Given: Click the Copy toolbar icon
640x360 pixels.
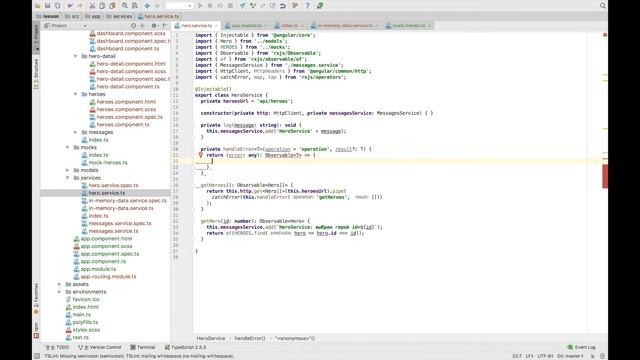Looking at the screenshot, I should click(x=102, y=6).
